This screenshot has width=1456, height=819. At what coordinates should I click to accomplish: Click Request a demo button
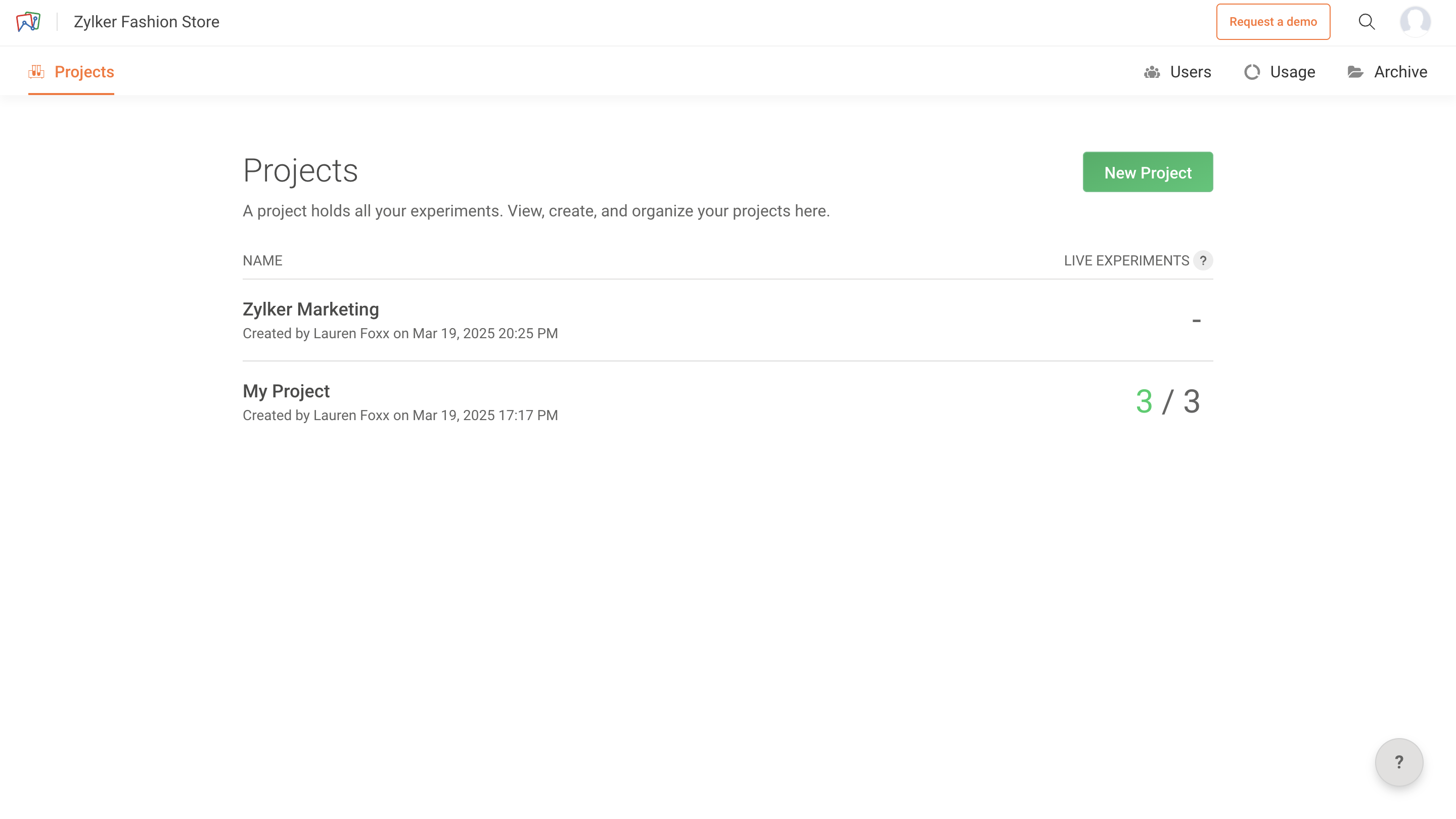(x=1272, y=22)
